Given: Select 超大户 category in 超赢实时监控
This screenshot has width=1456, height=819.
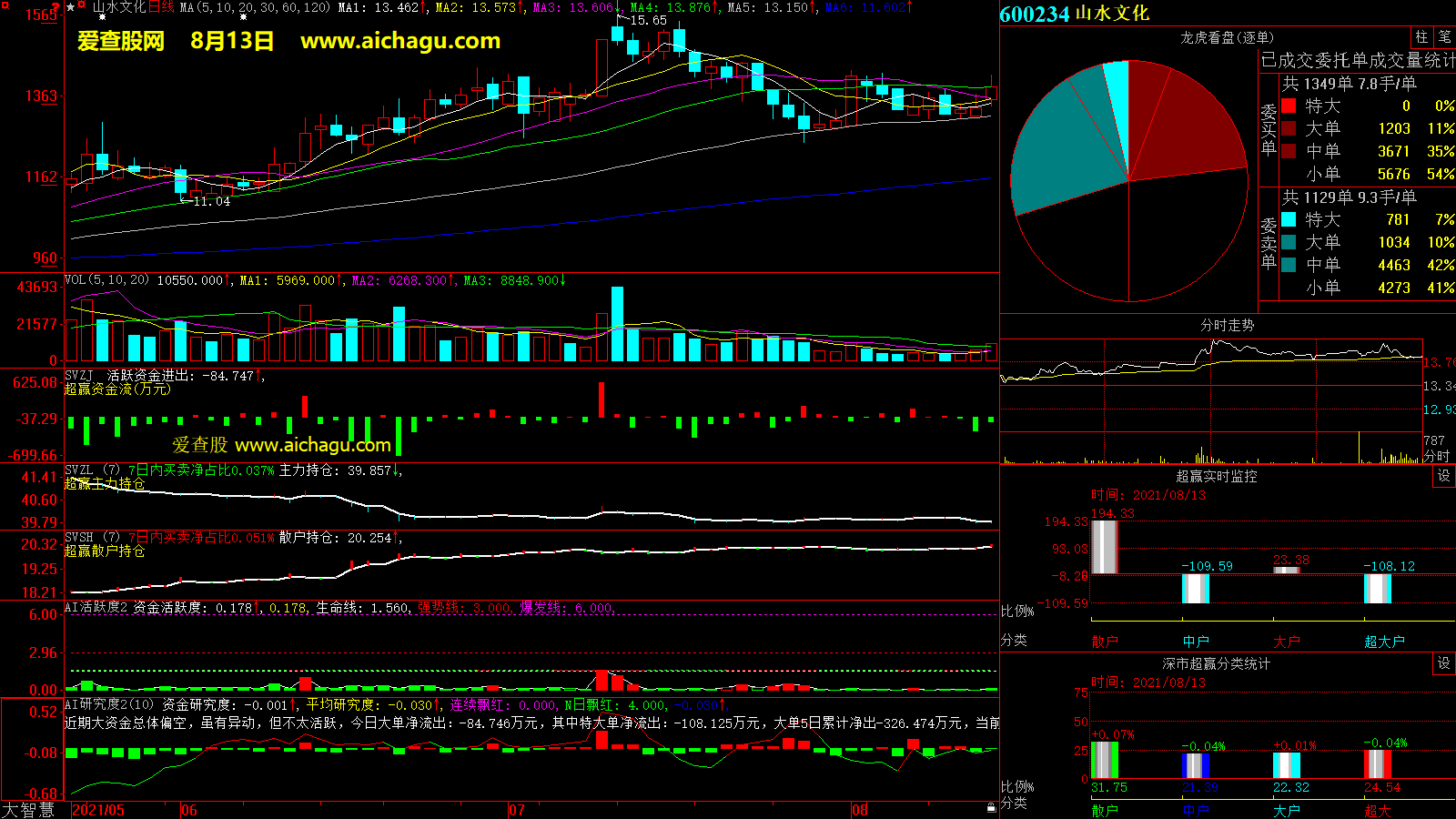Looking at the screenshot, I should coord(1384,642).
